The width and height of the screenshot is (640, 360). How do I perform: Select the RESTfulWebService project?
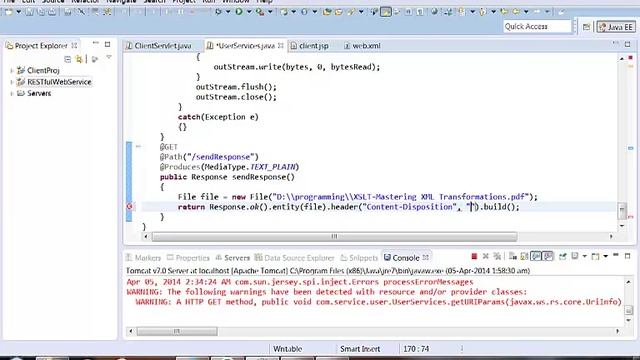(59, 82)
